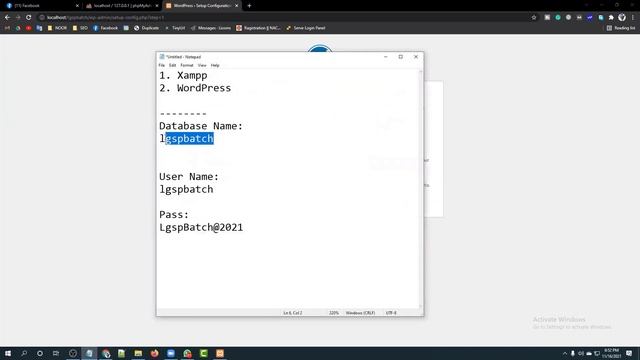
Task: Open Chrome from the taskbar
Action: pos(106,353)
